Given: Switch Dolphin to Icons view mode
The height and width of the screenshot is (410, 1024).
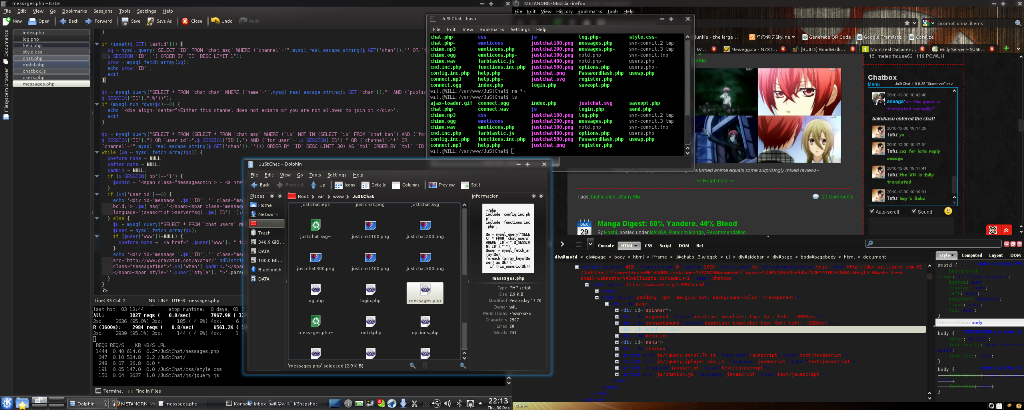Looking at the screenshot, I should pos(346,185).
